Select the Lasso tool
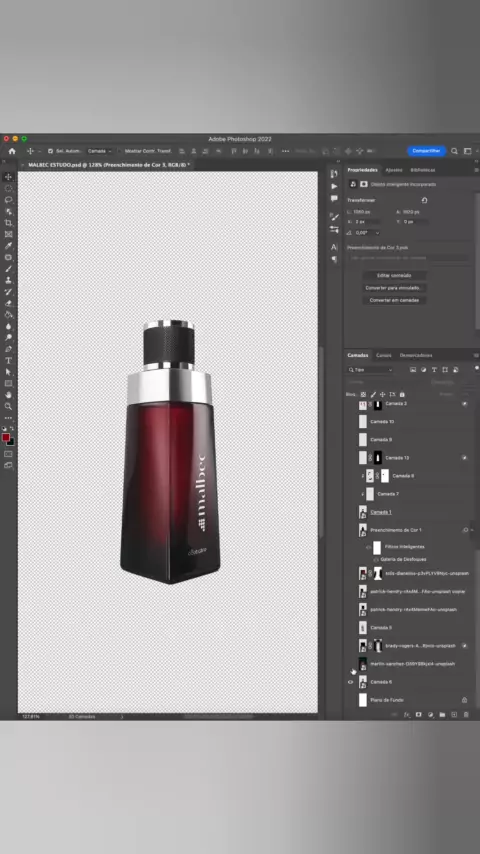This screenshot has width=480, height=854. [x=8, y=200]
